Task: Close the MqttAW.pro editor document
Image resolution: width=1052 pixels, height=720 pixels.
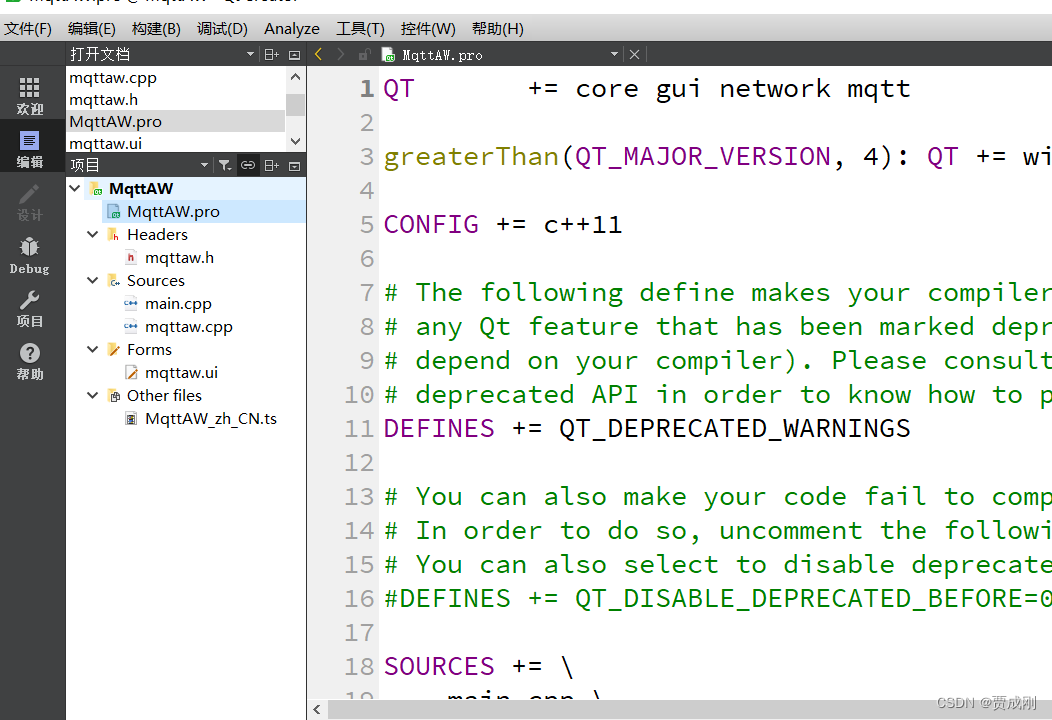Action: pyautogui.click(x=634, y=54)
